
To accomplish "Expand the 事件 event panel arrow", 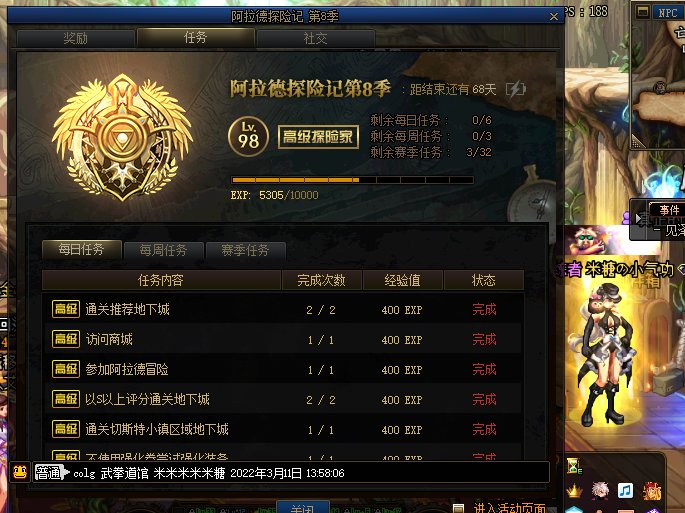I will coord(638,218).
